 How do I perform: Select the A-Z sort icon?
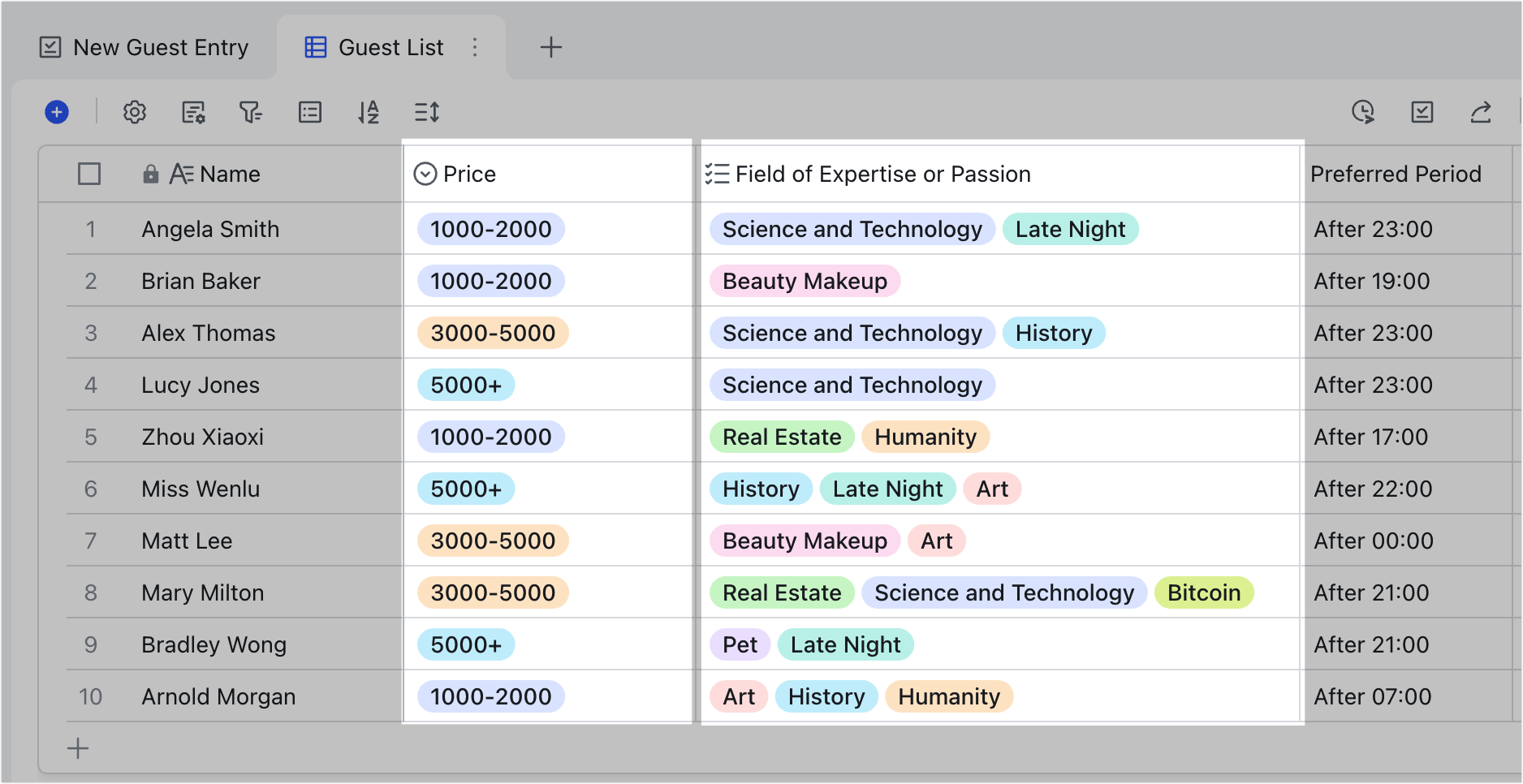(368, 112)
